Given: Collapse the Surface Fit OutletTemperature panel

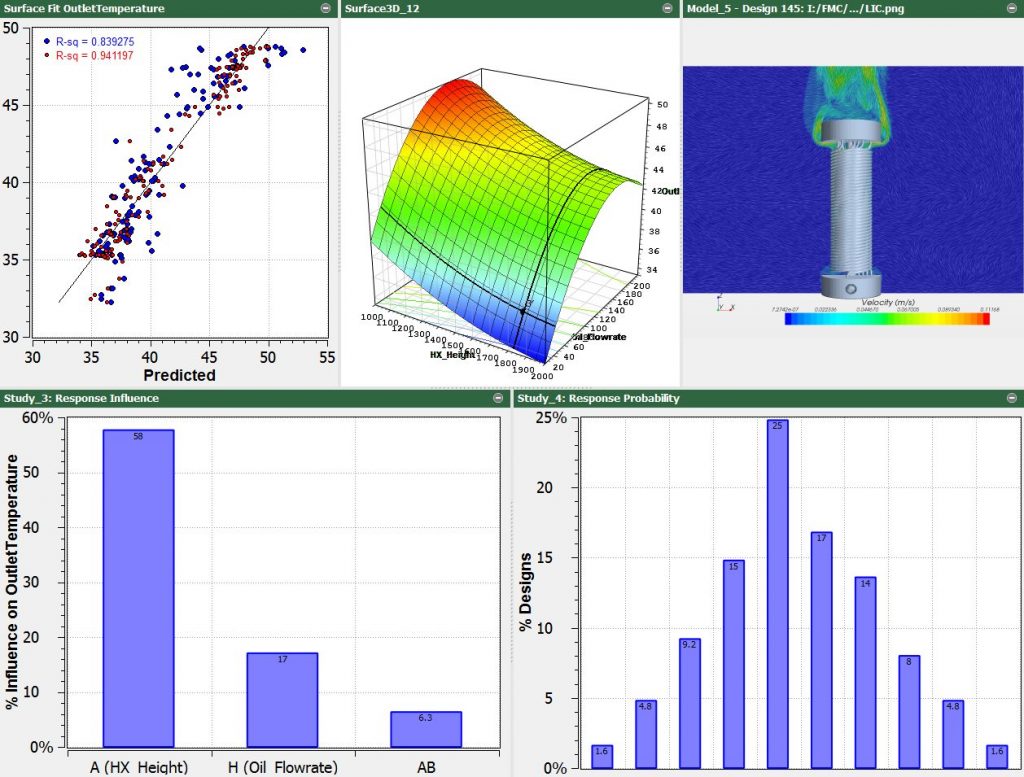Looking at the screenshot, I should [x=326, y=8].
